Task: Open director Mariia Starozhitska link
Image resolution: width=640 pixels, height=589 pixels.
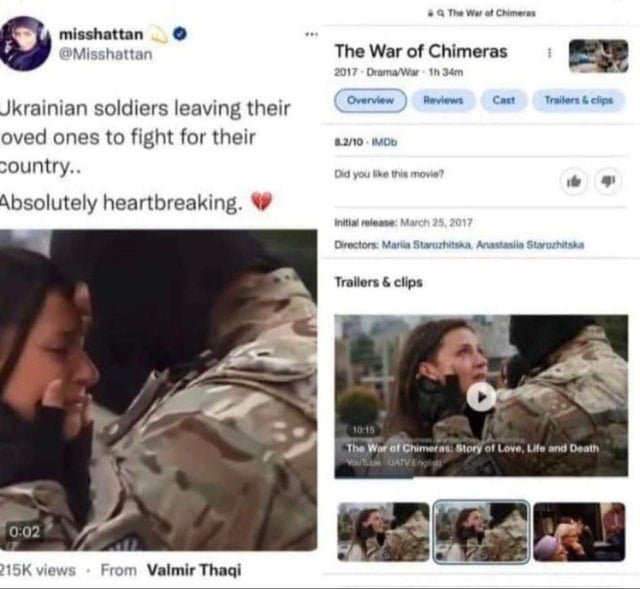Action: 427,245
